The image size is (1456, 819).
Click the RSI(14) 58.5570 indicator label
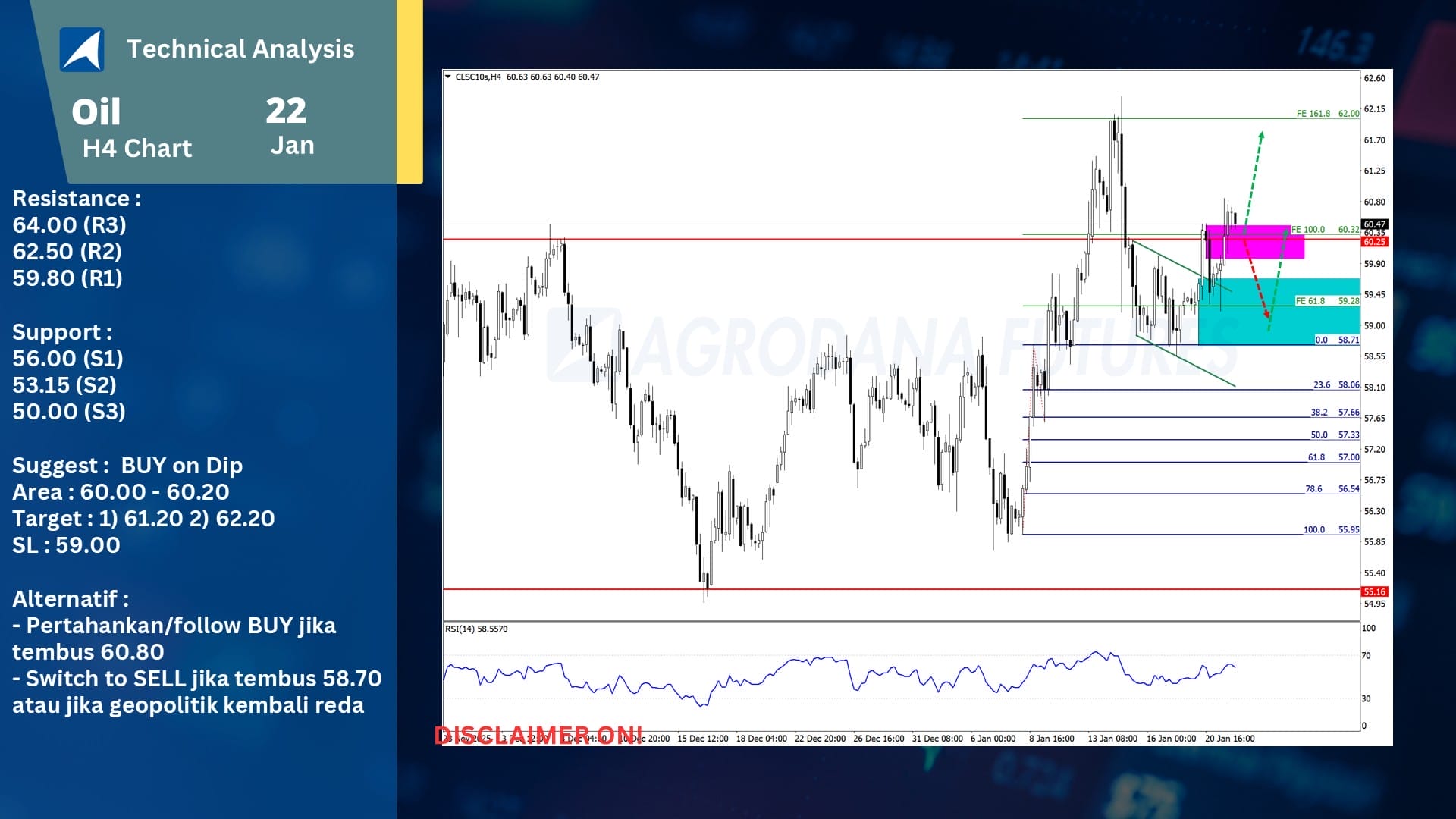(x=476, y=629)
